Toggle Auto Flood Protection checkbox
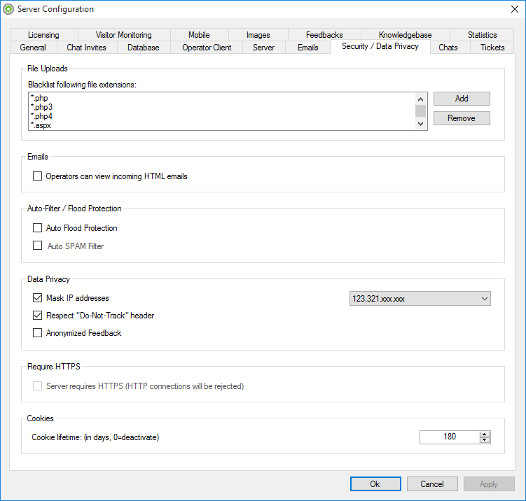Image resolution: width=526 pixels, height=501 pixels. pyautogui.click(x=37, y=228)
